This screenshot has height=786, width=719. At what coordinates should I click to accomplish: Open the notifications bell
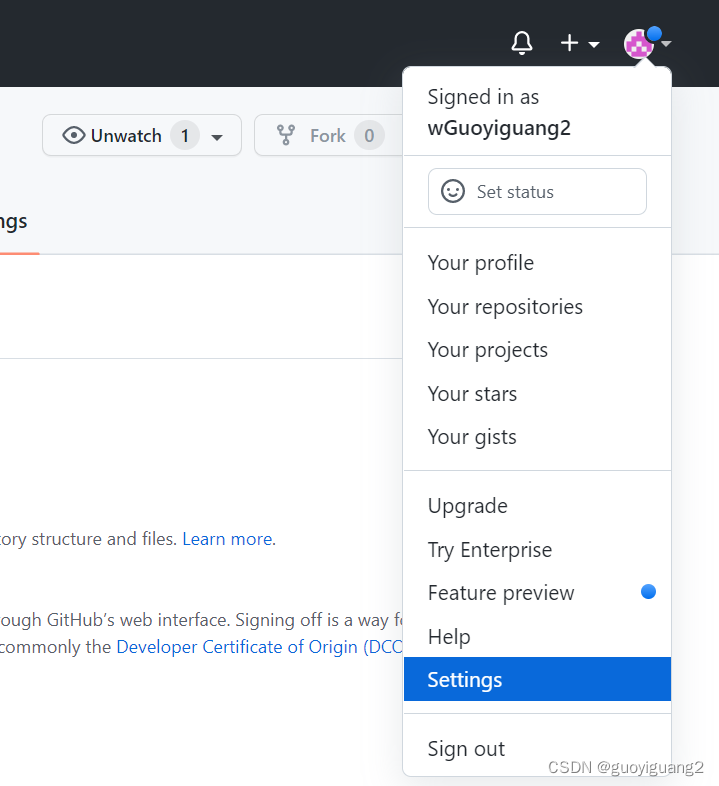(521, 43)
